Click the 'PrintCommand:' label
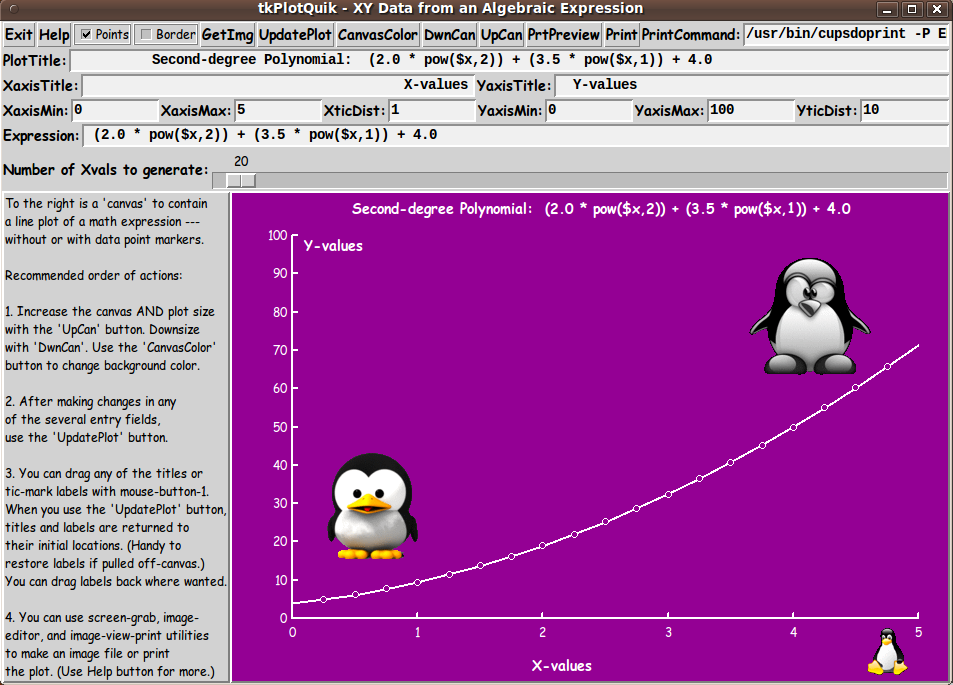Image resolution: width=953 pixels, height=685 pixels. tap(691, 35)
